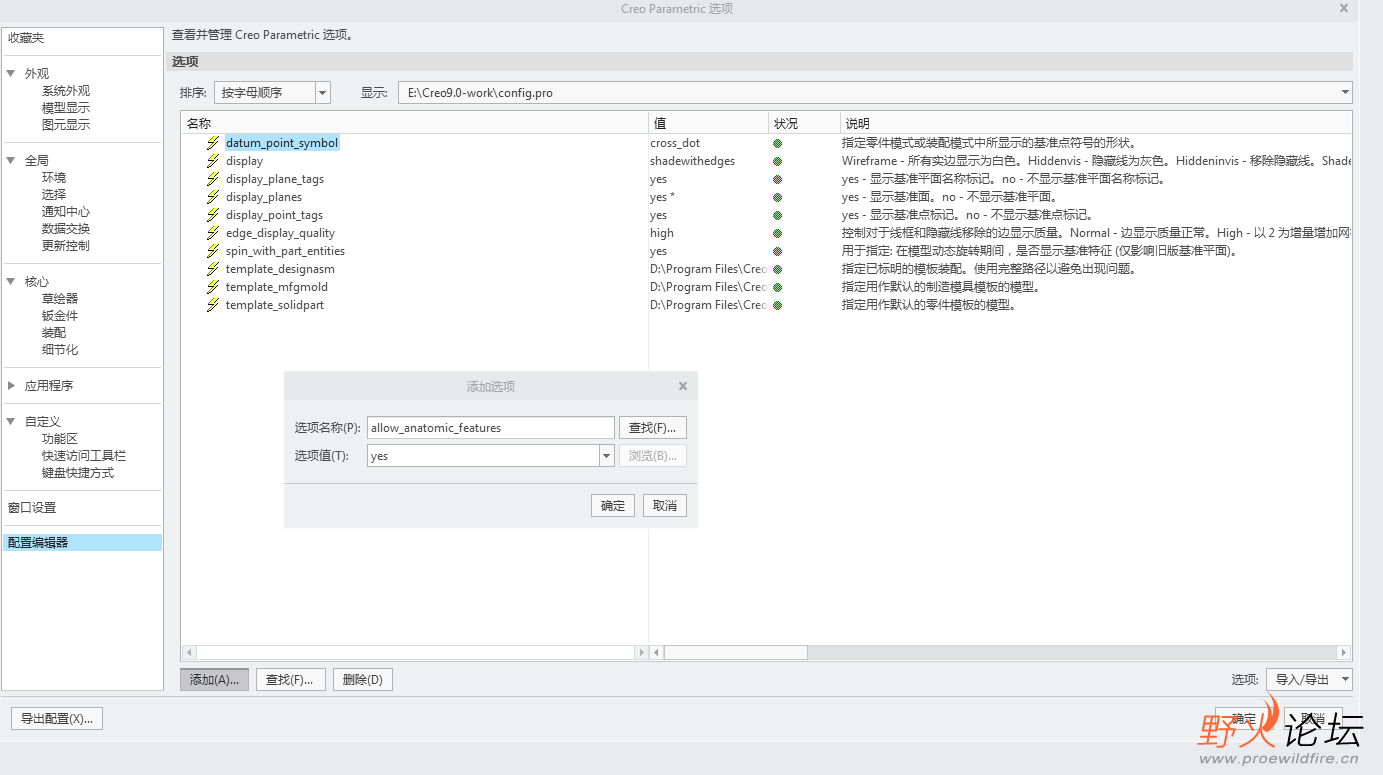Viewport: 1383px width, 775px height.
Task: Expand the 应用程序 tree section
Action: (11, 385)
